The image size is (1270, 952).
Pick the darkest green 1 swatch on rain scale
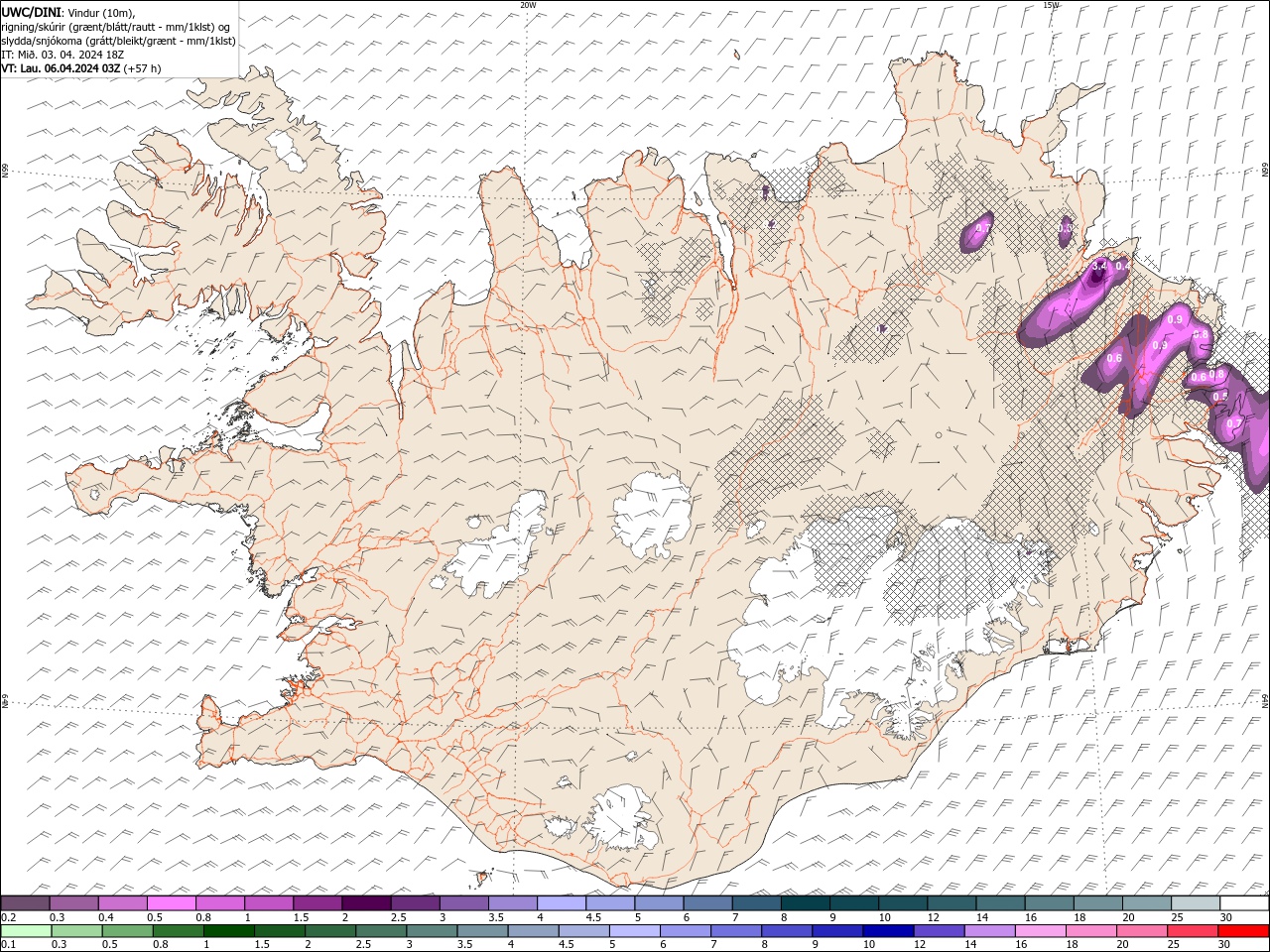pyautogui.click(x=228, y=931)
